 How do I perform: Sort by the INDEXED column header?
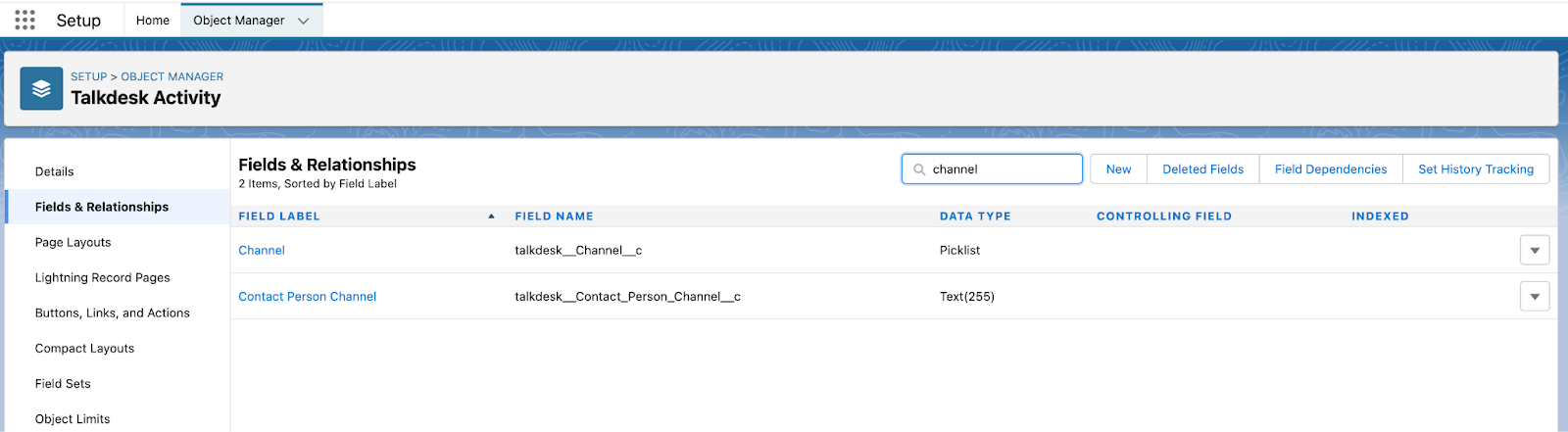click(x=1380, y=216)
